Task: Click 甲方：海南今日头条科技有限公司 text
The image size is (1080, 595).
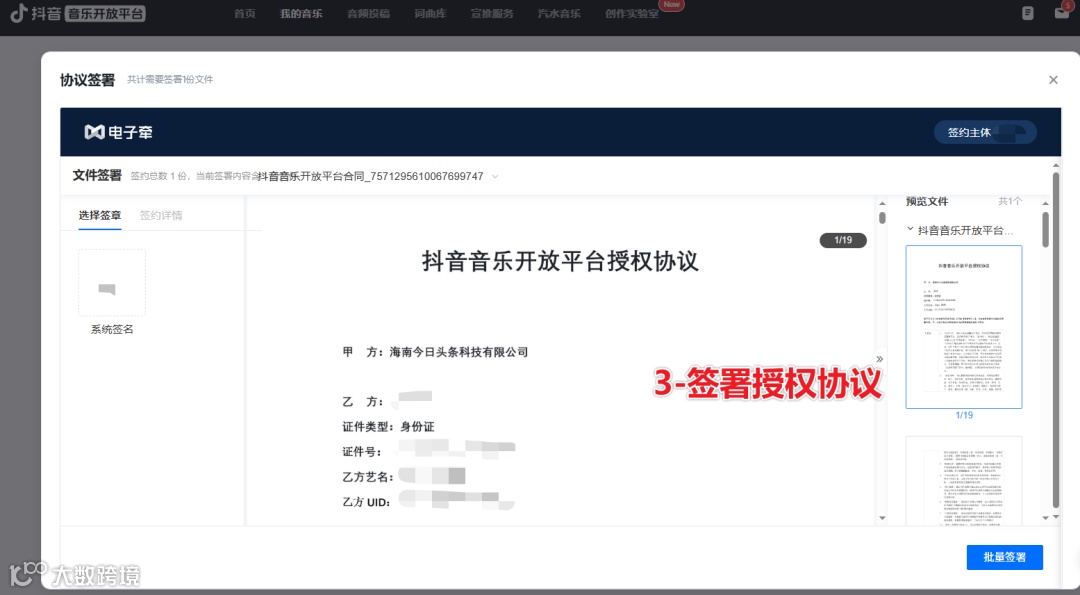Action: click(x=435, y=352)
